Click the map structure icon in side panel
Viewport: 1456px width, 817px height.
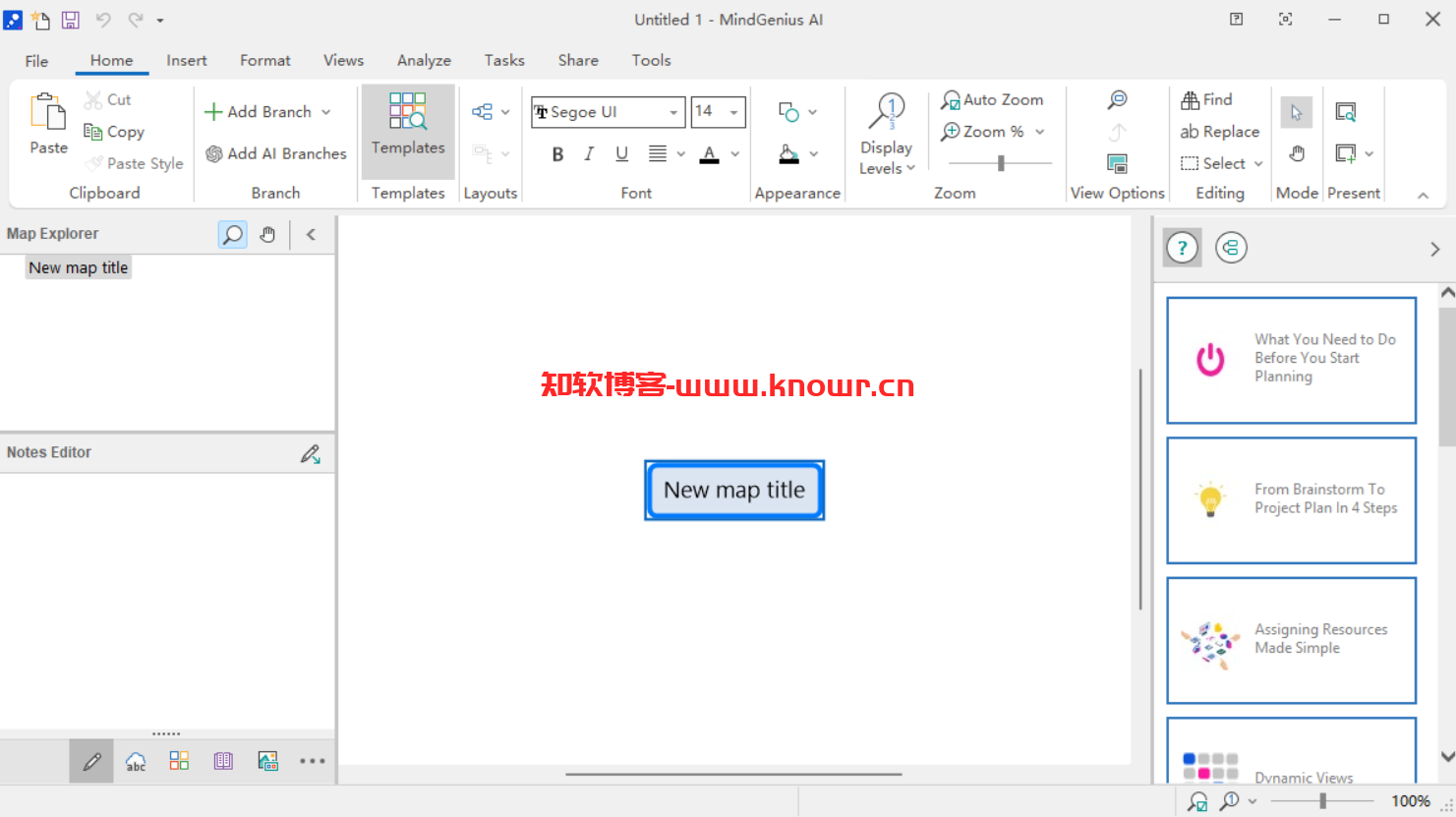pyautogui.click(x=1231, y=248)
